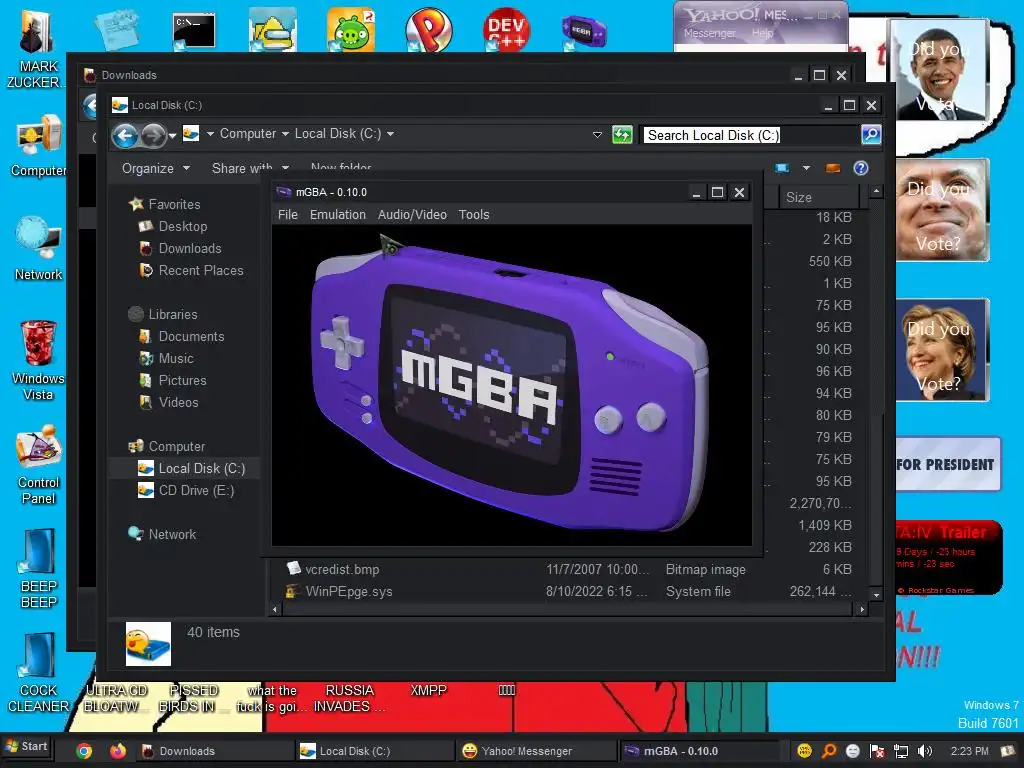Click the flag with red X tray icon

tap(877, 751)
